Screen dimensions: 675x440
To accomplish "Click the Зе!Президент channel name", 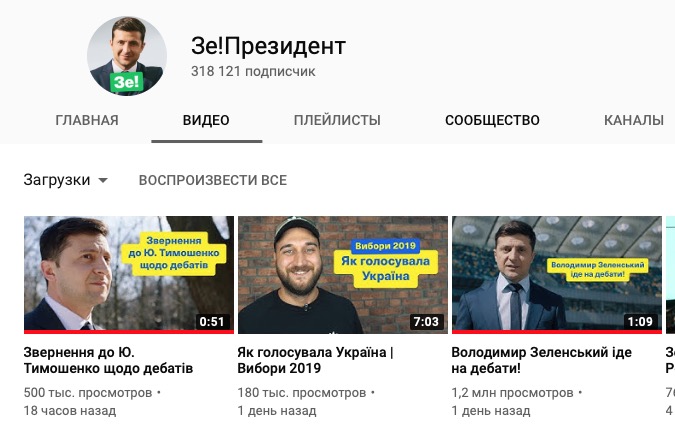I will [x=269, y=46].
